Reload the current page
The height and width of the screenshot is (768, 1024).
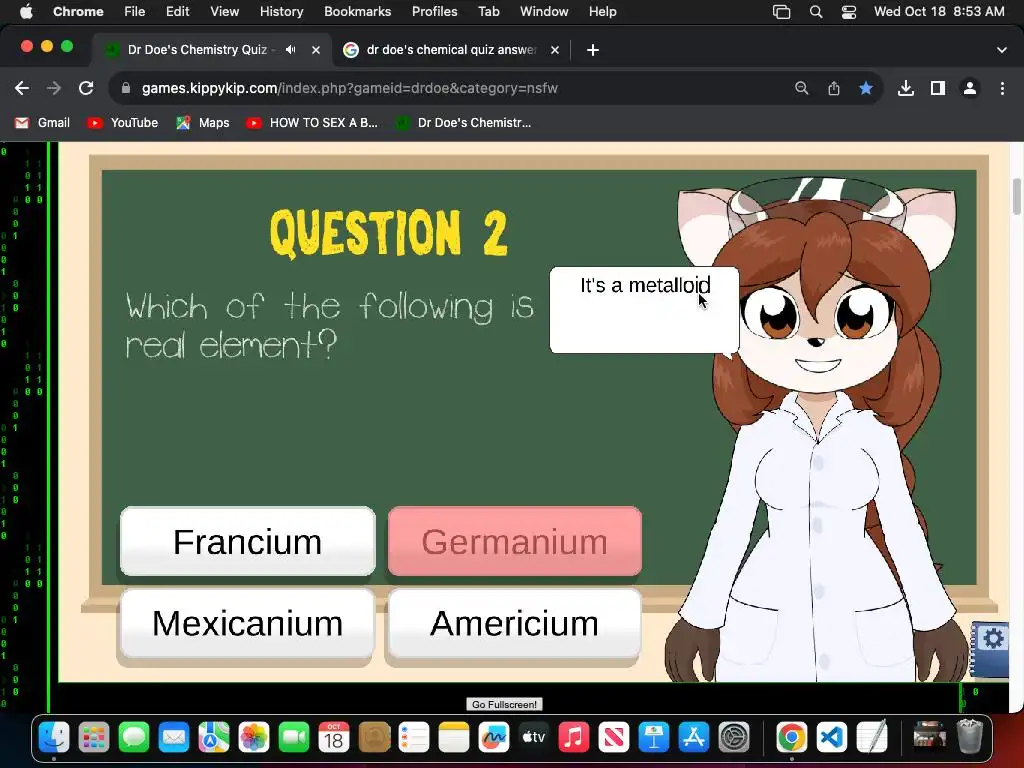pos(86,88)
